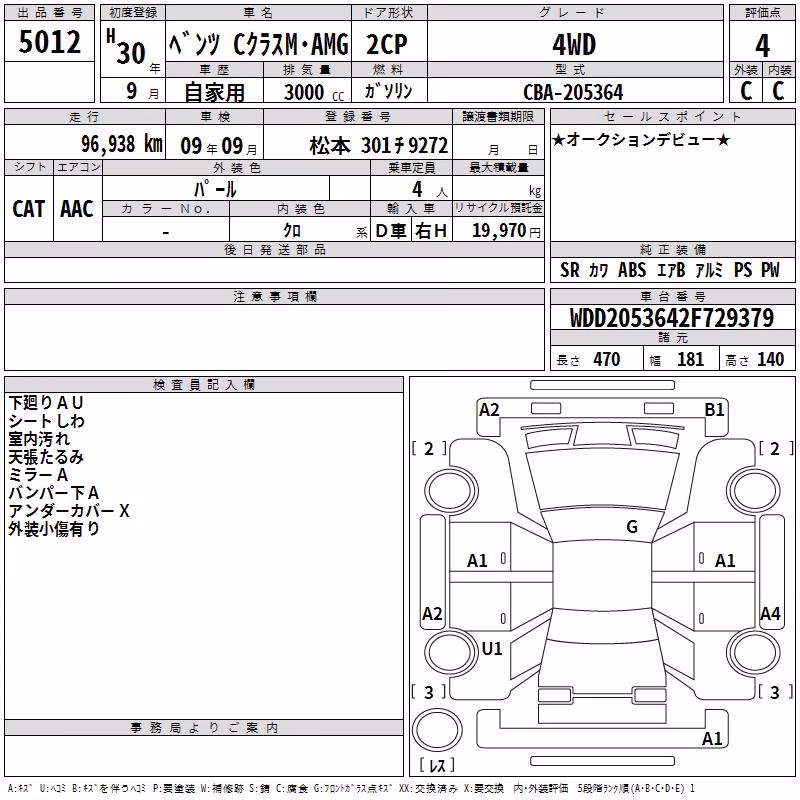The width and height of the screenshot is (800, 800).
Task: Click the inspector note 外装小傷有り
Action: [54, 529]
